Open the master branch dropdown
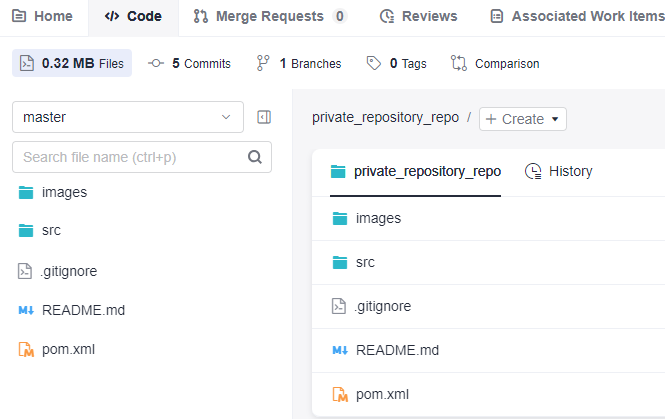The image size is (665, 419). tap(128, 117)
